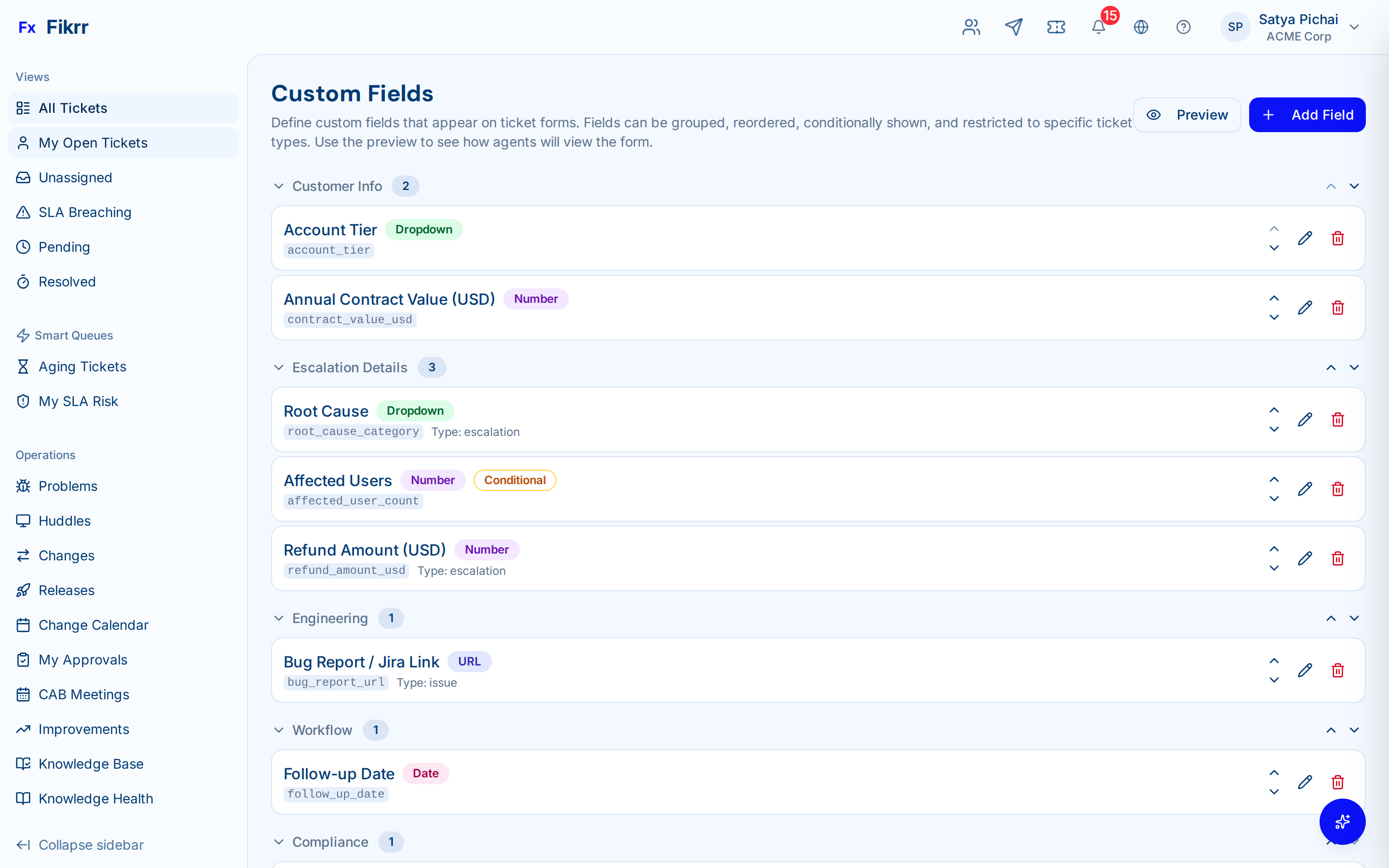Click the globe language icon
Image resolution: width=1389 pixels, height=868 pixels.
point(1141,27)
